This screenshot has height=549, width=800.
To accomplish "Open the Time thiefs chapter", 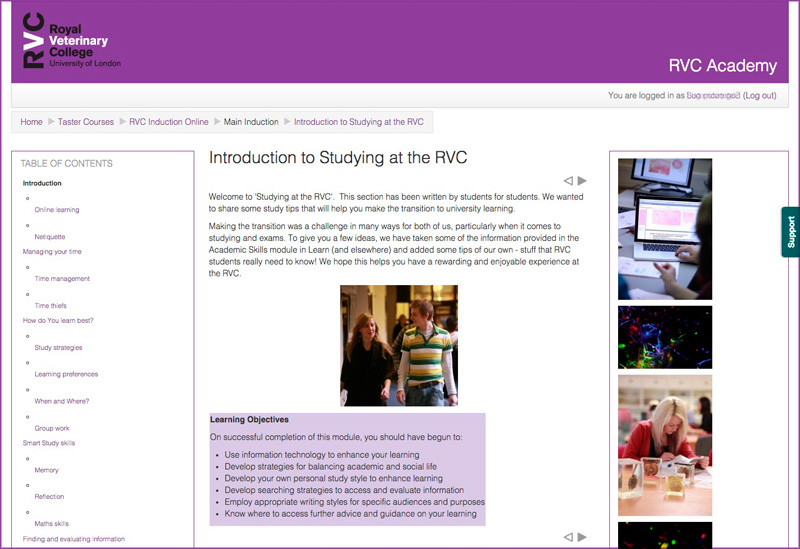I will pos(51,306).
